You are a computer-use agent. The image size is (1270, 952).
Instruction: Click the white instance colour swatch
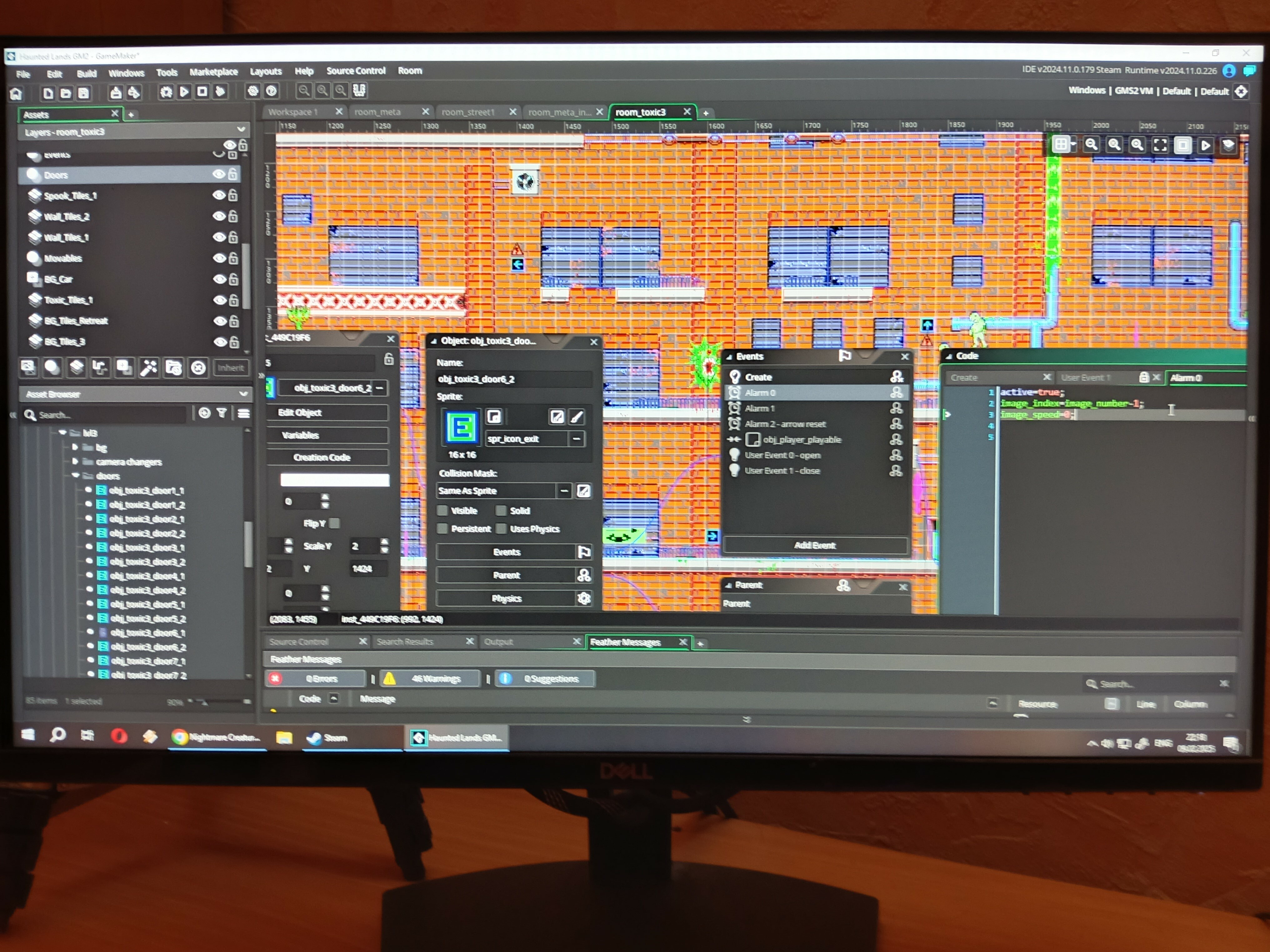[335, 480]
